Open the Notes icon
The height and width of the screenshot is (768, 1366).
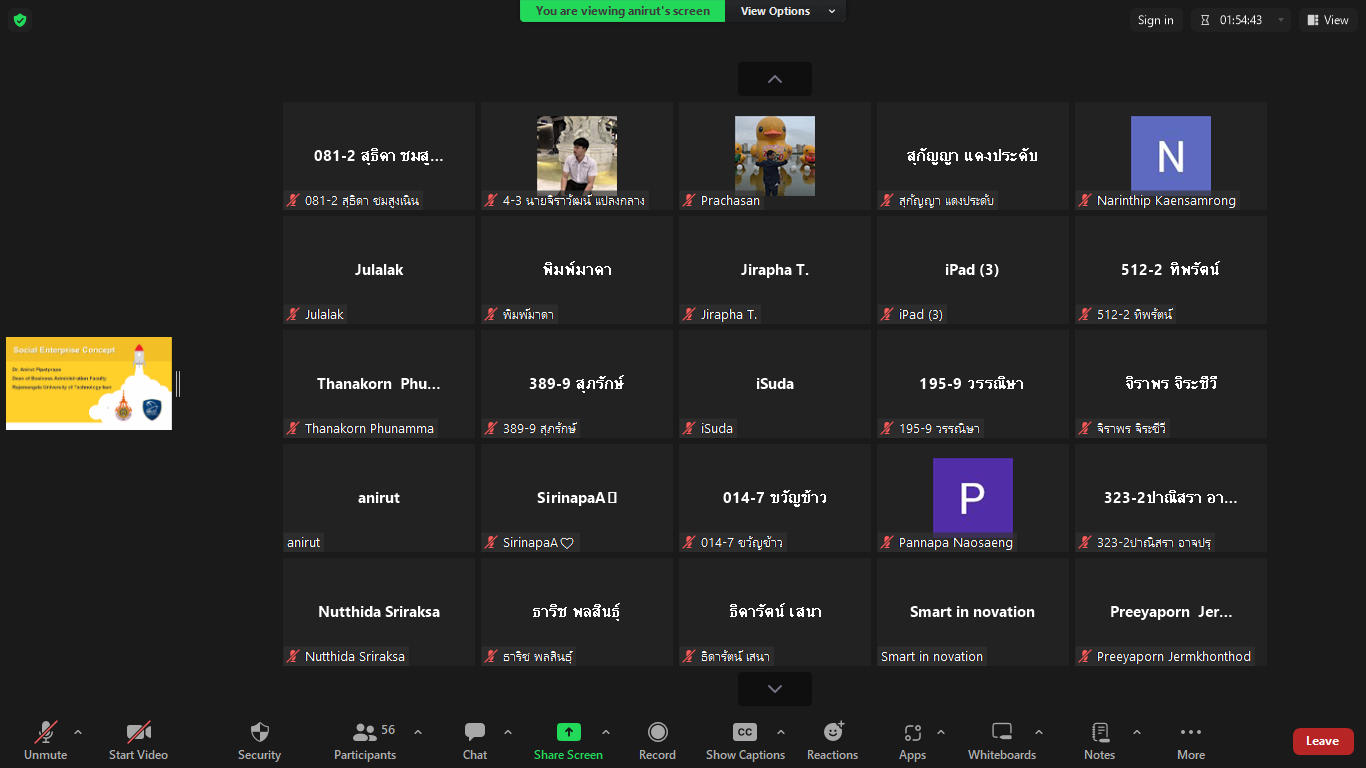point(1100,732)
